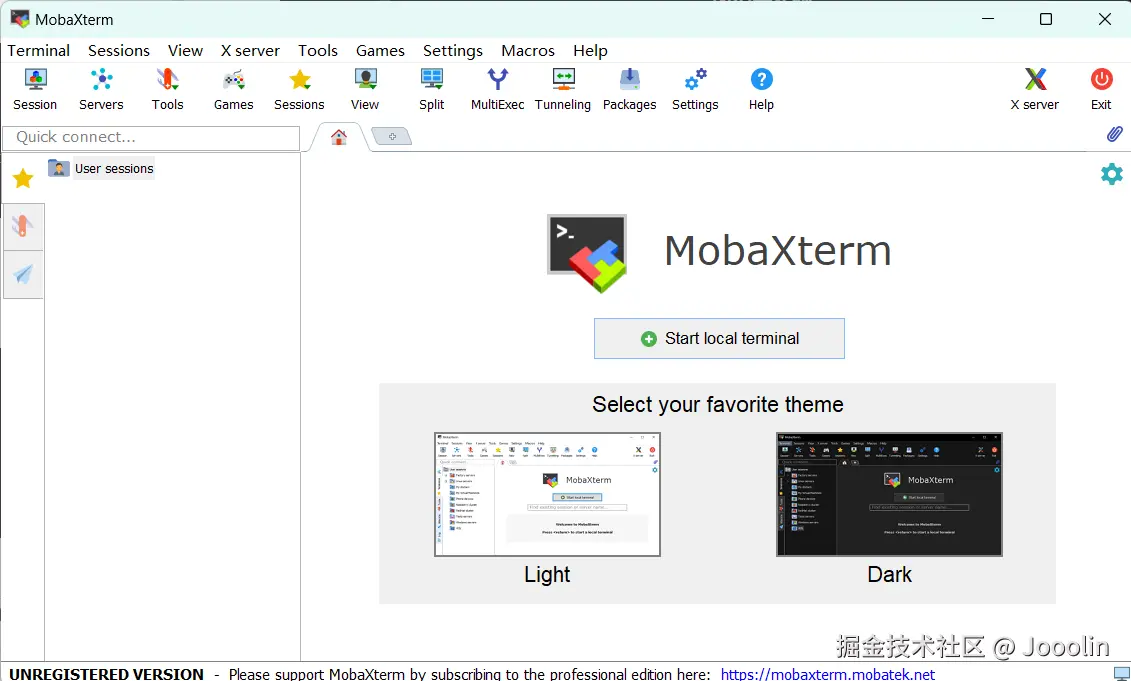Open the Terminal menu
Viewport: 1131px width, 681px height.
pyautogui.click(x=39, y=50)
